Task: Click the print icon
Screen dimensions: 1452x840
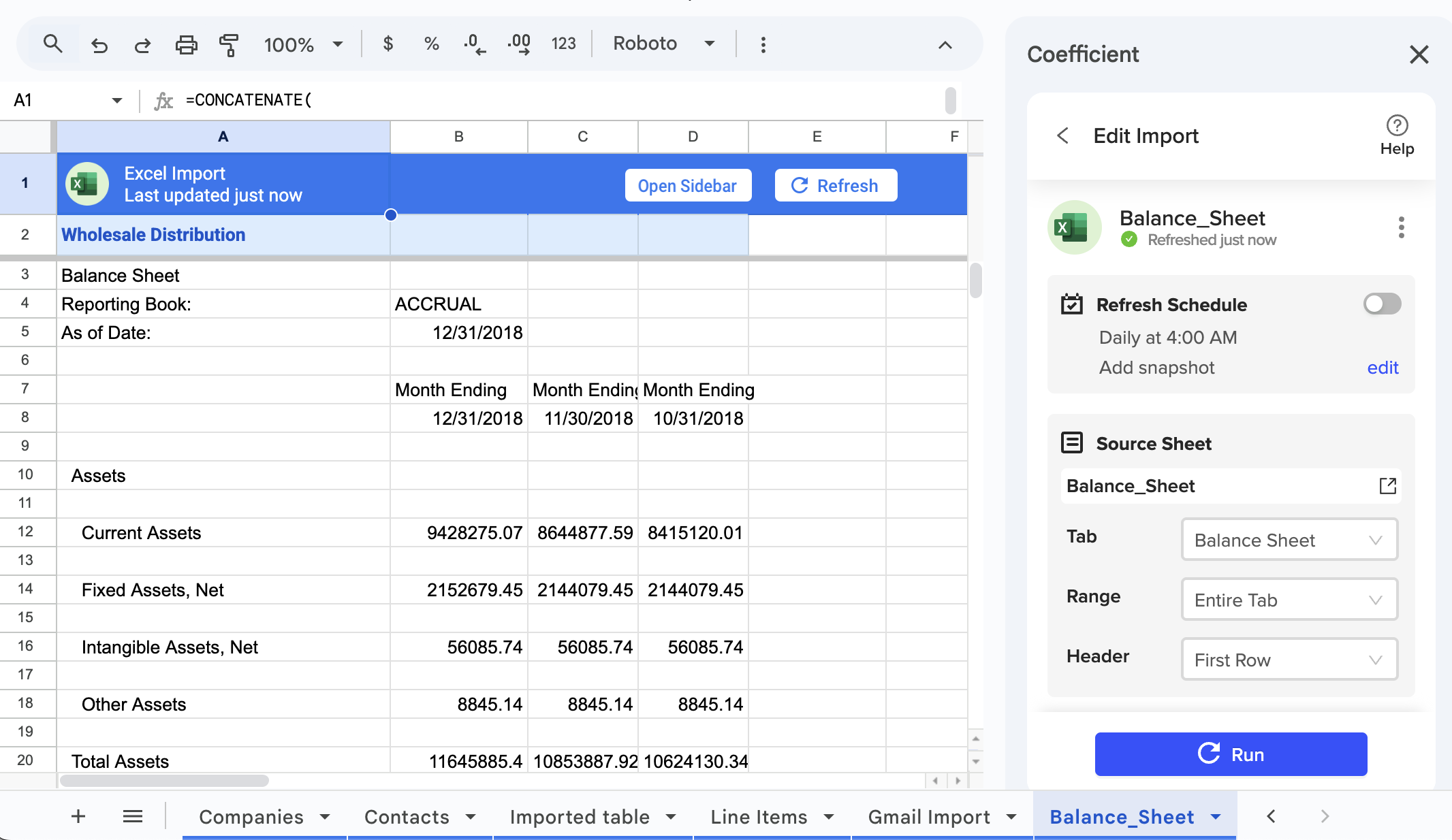Action: tap(186, 45)
